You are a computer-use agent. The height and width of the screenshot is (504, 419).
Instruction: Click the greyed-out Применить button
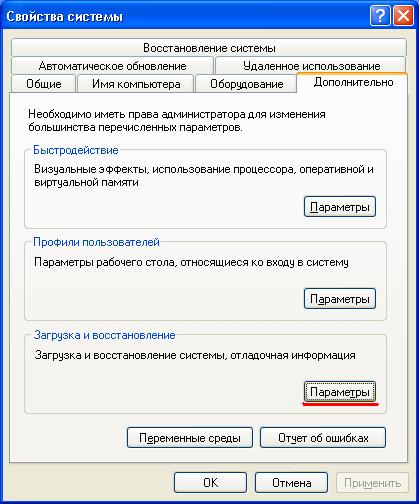coord(372,482)
